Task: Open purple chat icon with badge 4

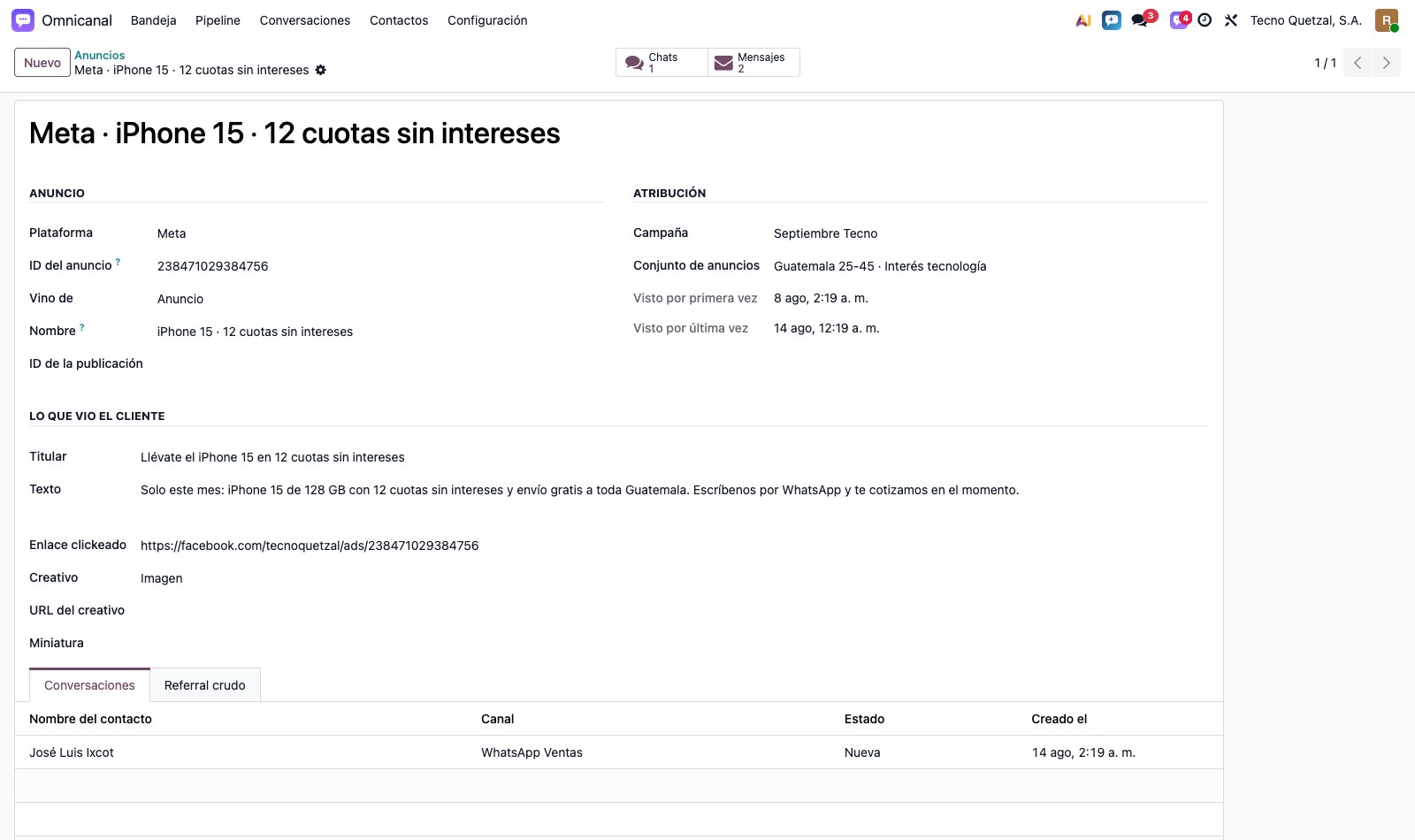Action: [1179, 19]
